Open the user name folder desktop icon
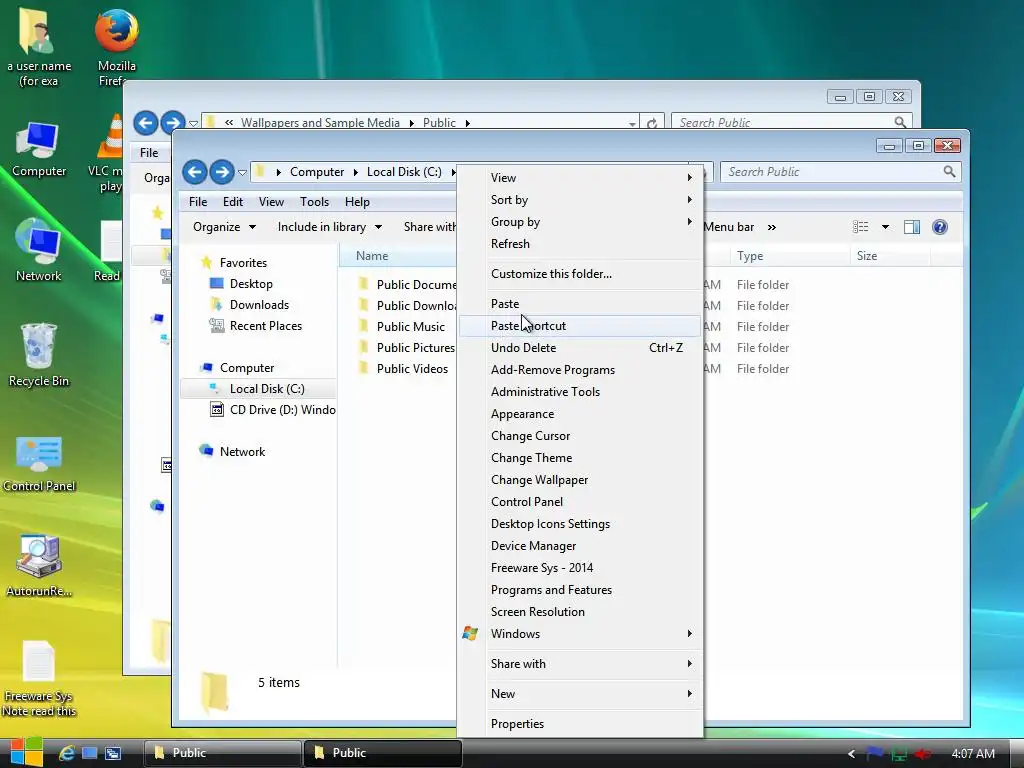This screenshot has height=768, width=1024. coord(39,47)
